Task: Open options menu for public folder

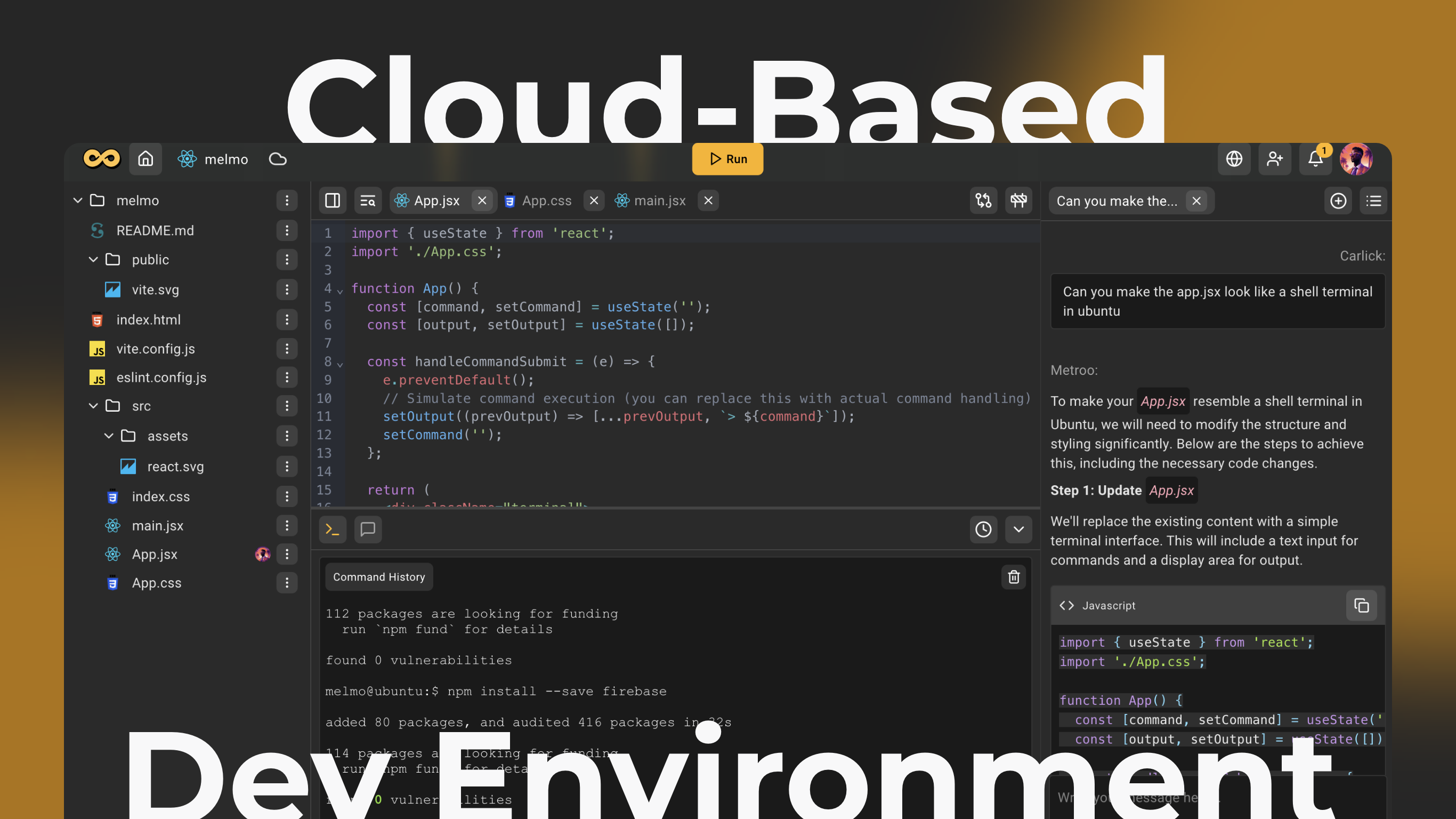Action: coord(287,259)
